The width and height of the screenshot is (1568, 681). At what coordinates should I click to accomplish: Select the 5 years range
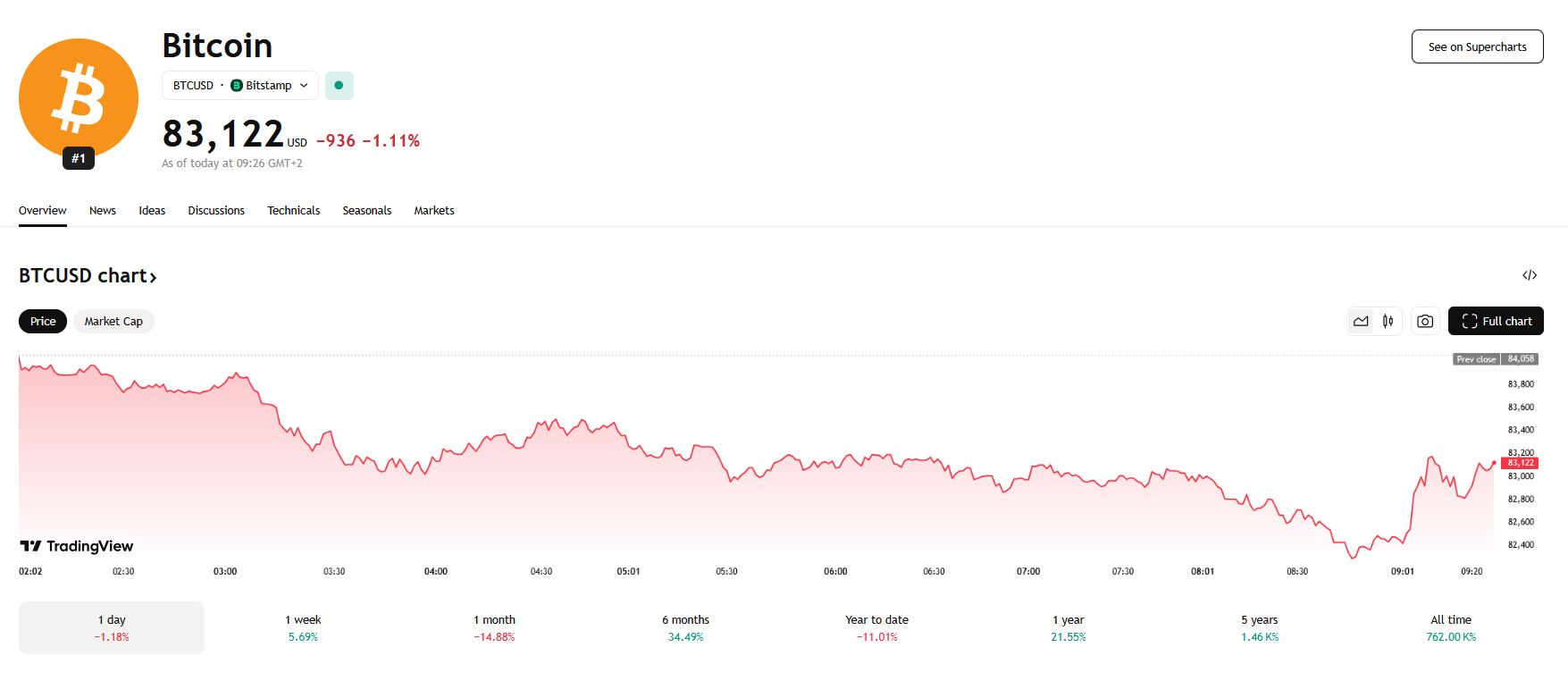[x=1259, y=627]
